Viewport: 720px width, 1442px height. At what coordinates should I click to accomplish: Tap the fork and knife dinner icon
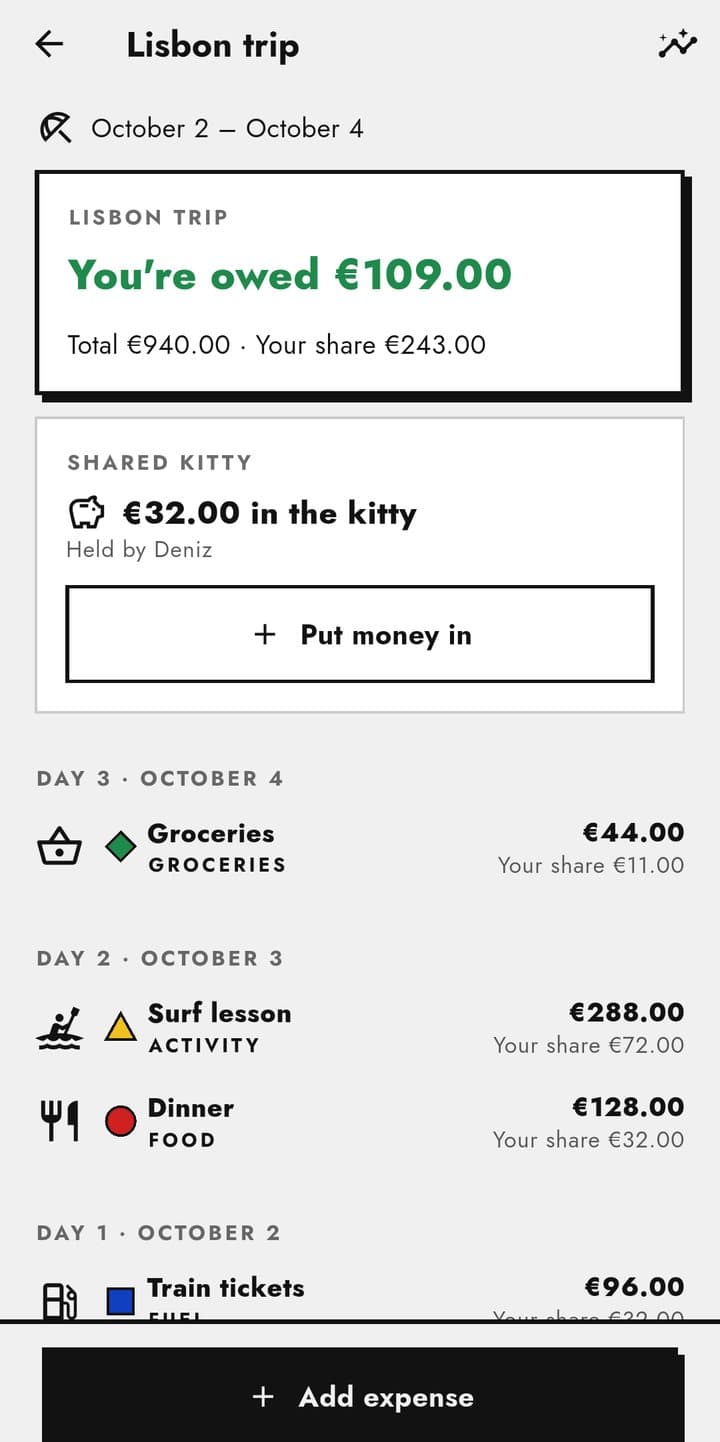(59, 1122)
